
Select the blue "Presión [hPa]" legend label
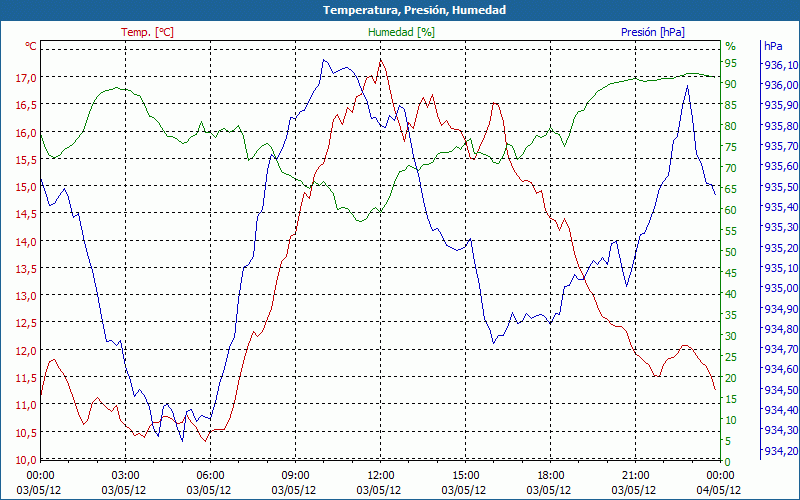click(653, 32)
